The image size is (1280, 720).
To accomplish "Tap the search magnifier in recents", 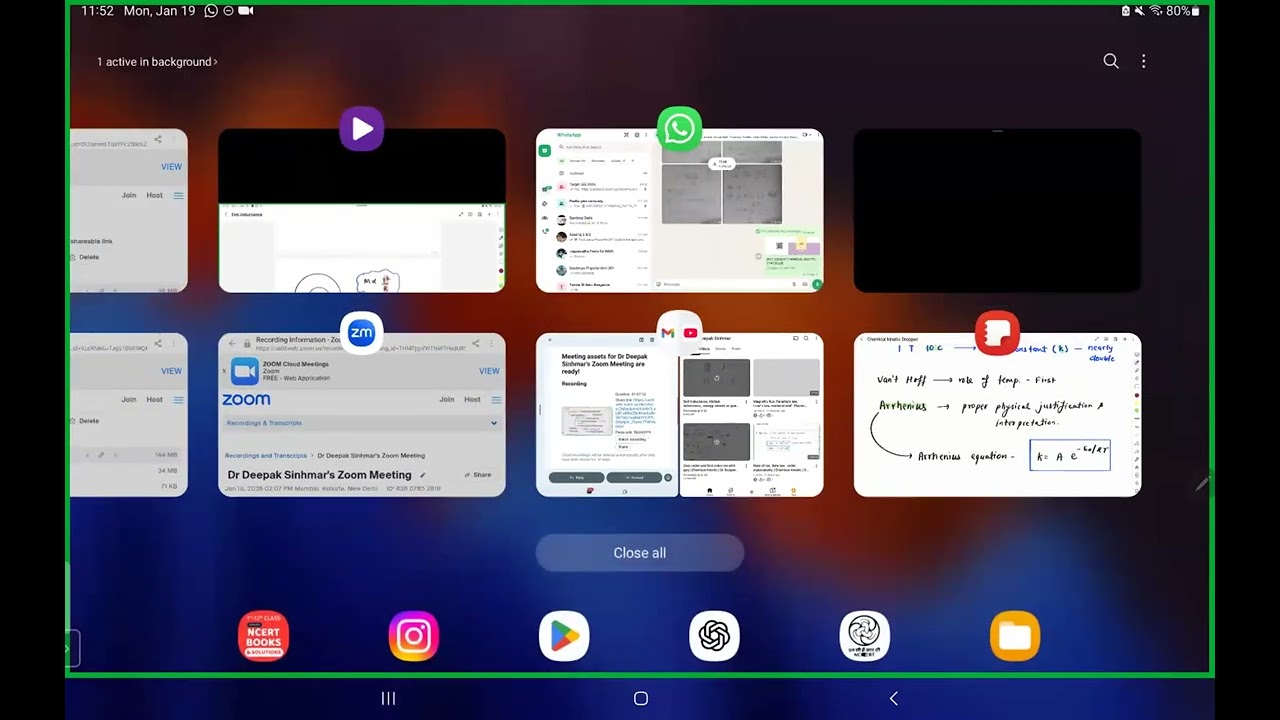I will [x=1111, y=61].
